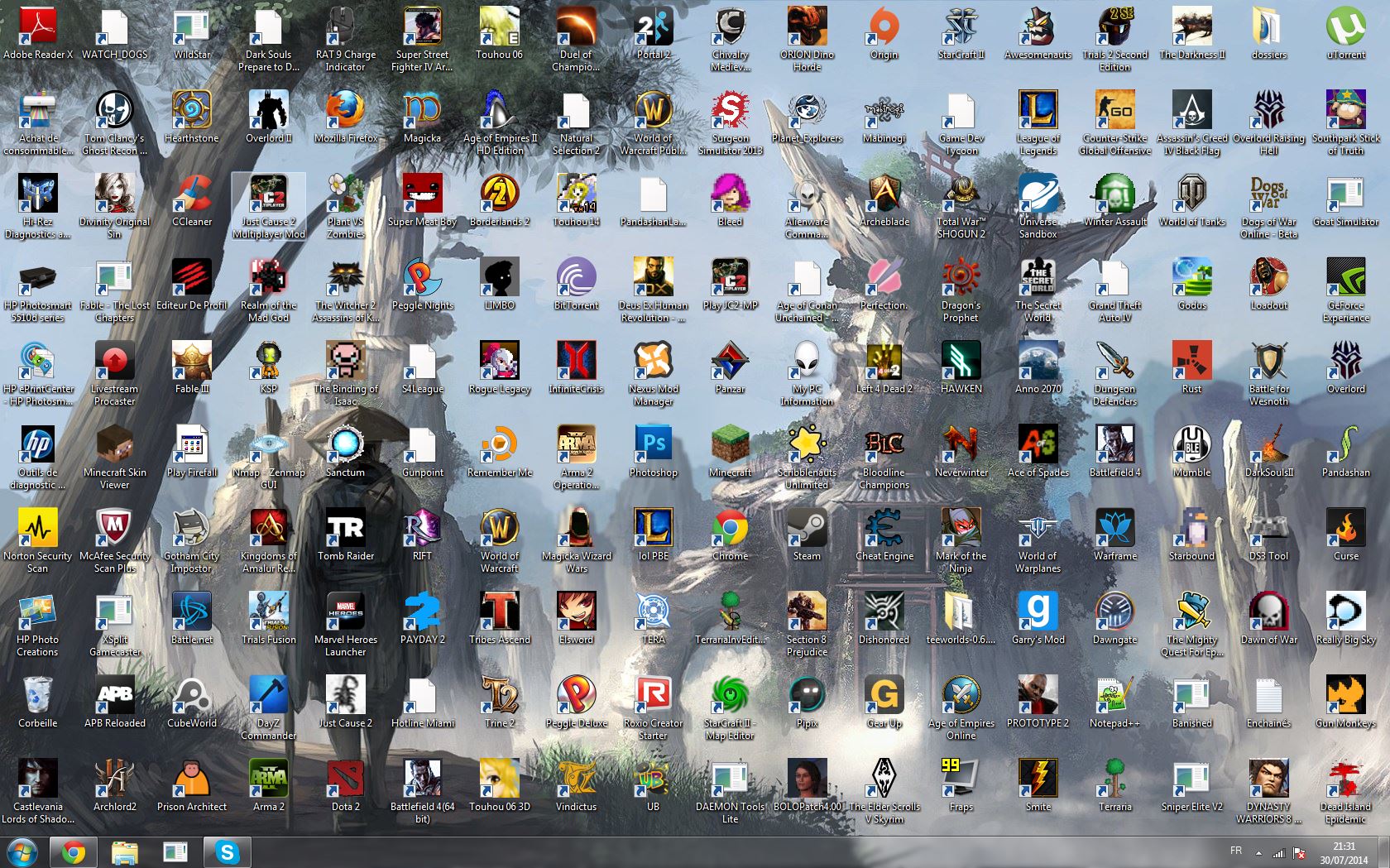Screen dimensions: 1390x868
Task: Select the Rust game icon
Action: click(x=1192, y=367)
